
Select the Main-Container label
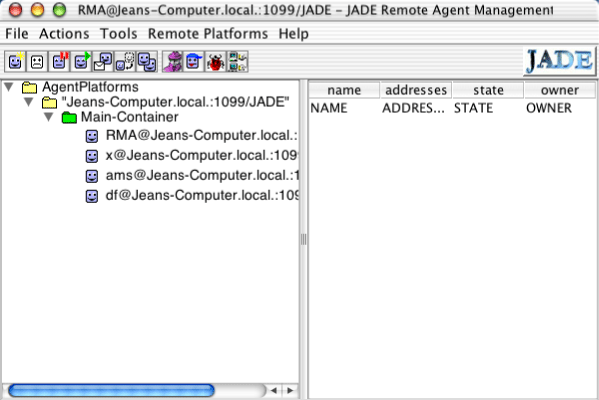tap(130, 117)
